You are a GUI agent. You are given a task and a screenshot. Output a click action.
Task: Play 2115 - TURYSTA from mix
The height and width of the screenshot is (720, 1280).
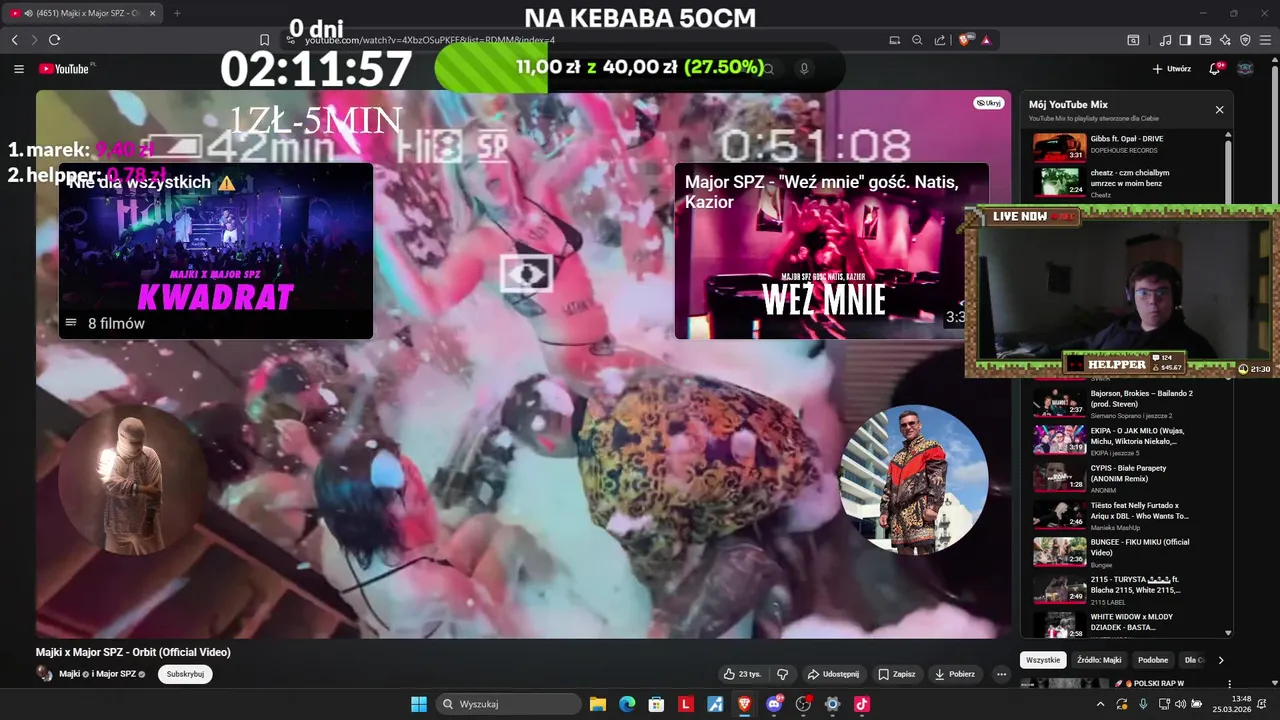pos(1125,588)
